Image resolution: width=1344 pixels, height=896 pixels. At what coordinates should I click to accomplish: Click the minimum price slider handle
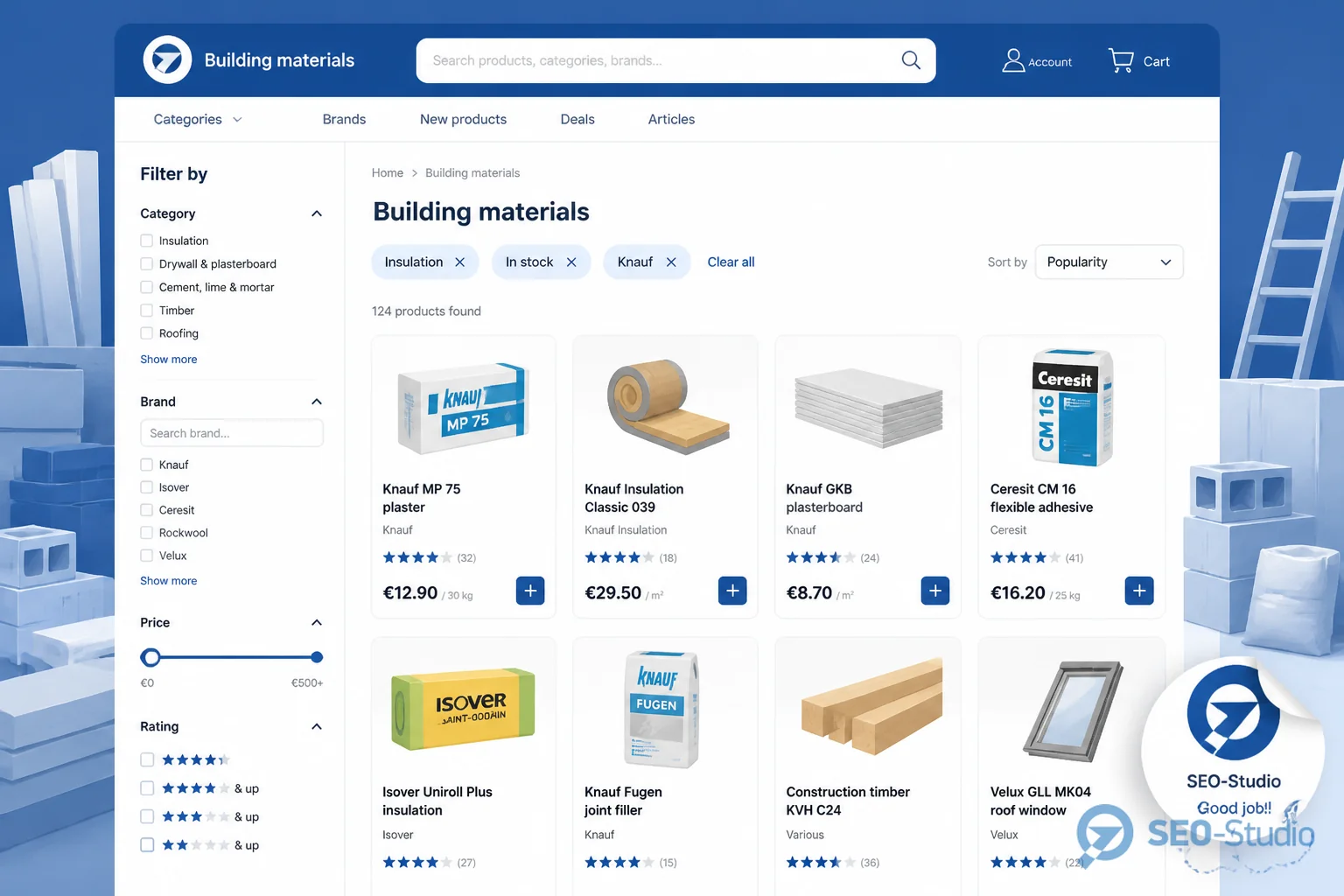(x=151, y=657)
